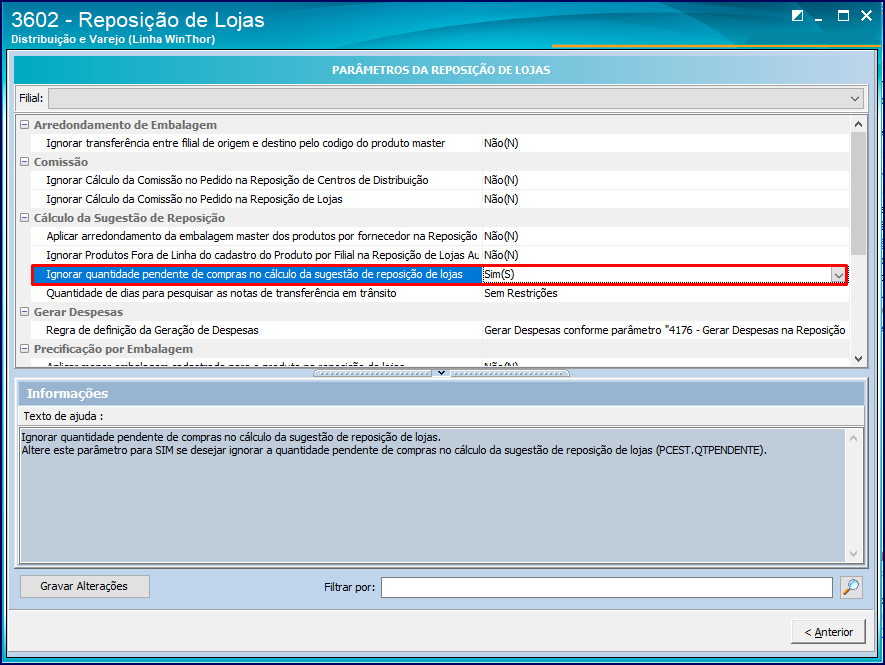This screenshot has width=885, height=665.
Task: Click the Sem Restrições value
Action: coord(521,294)
